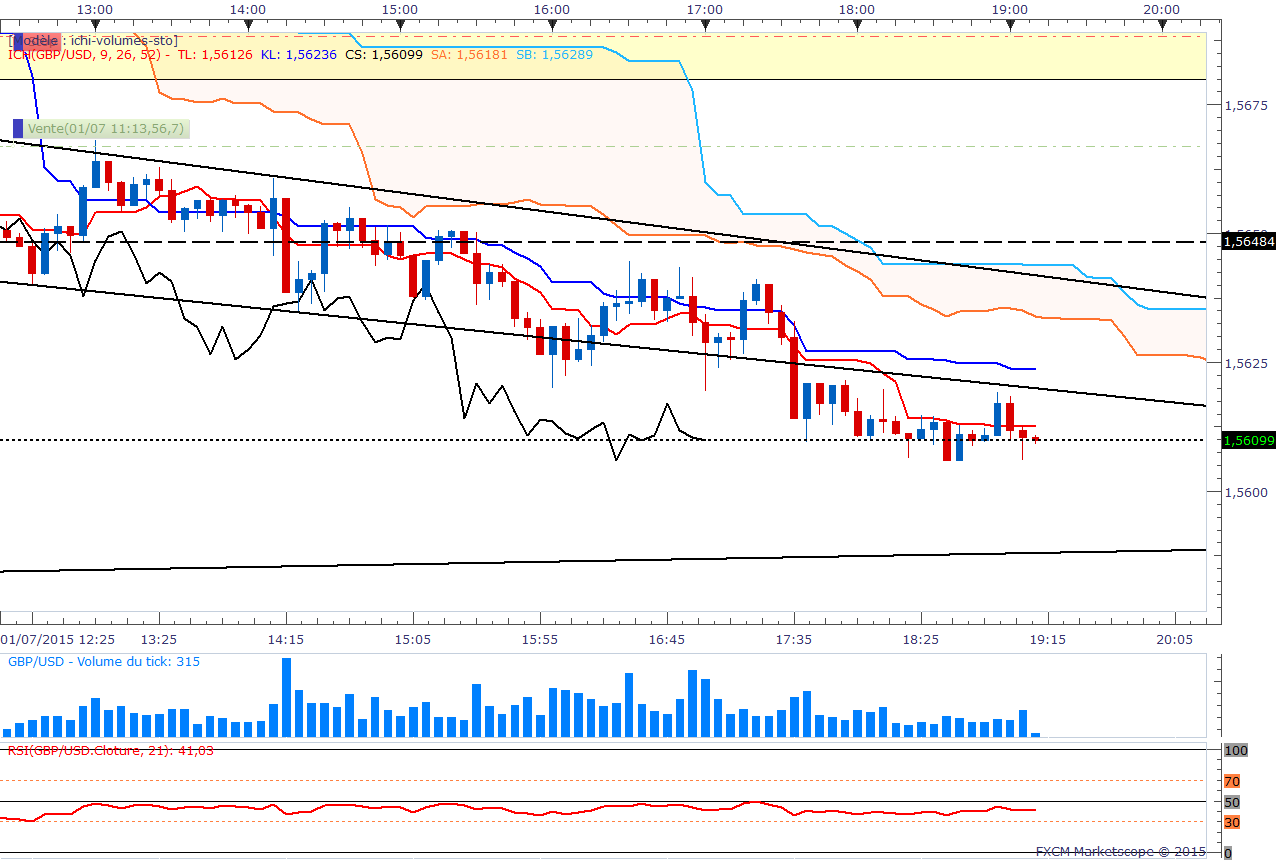This screenshot has height=860, width=1279.
Task: Select the green 1,56099 current price tag
Action: click(1248, 440)
